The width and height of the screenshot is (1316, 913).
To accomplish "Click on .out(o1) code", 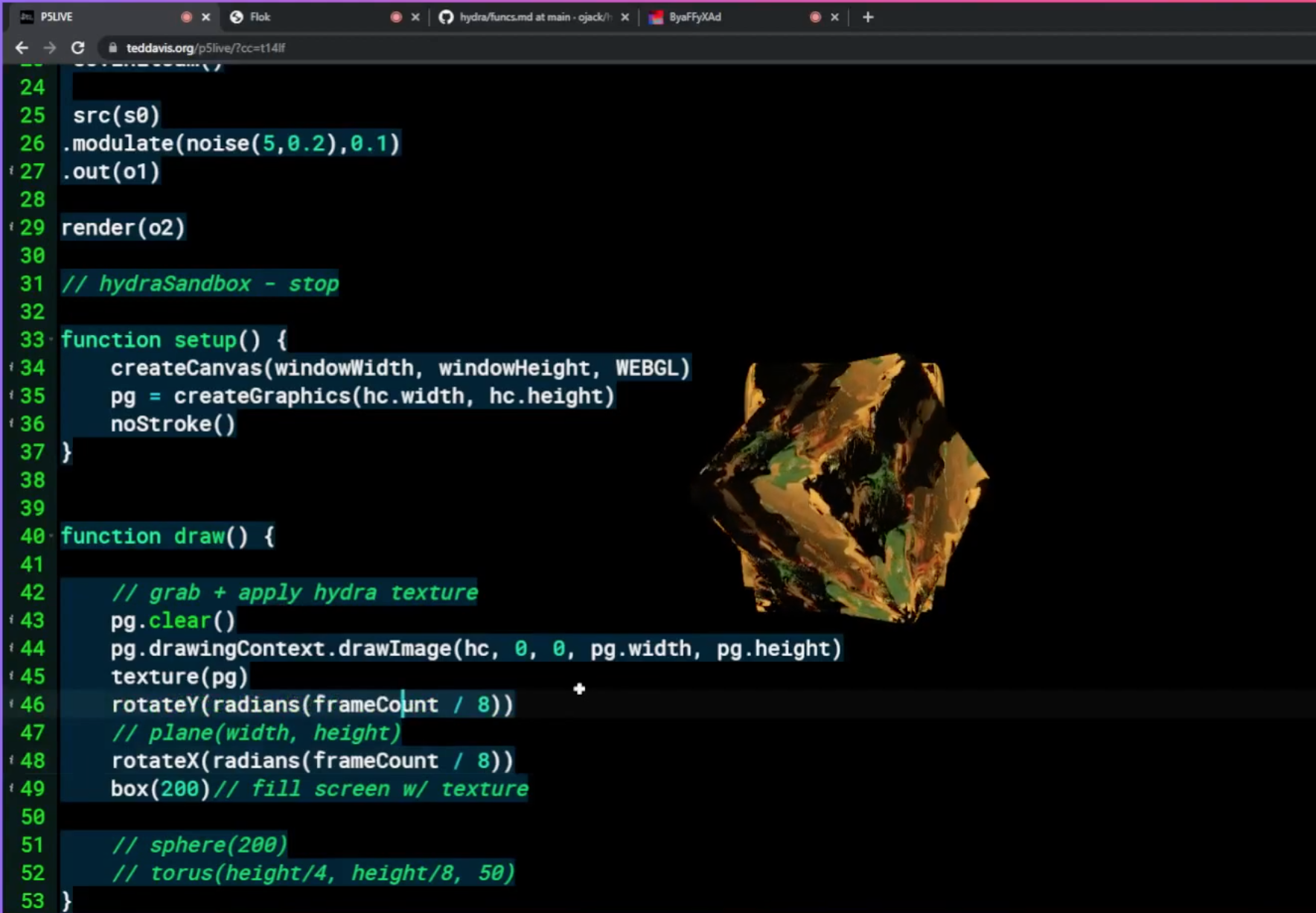I will 111,171.
